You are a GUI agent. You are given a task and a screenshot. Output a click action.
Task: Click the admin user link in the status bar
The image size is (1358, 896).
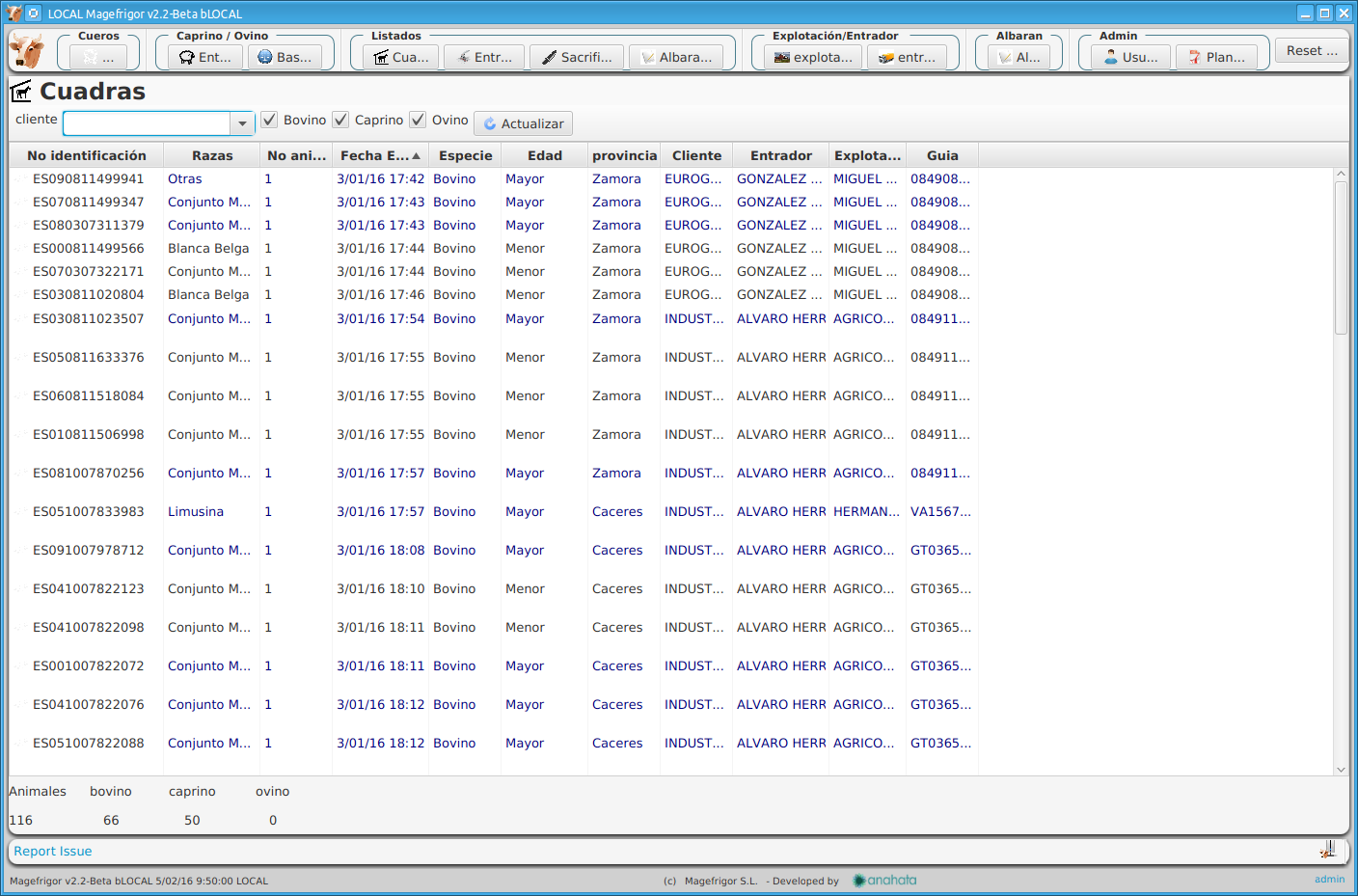(1329, 879)
